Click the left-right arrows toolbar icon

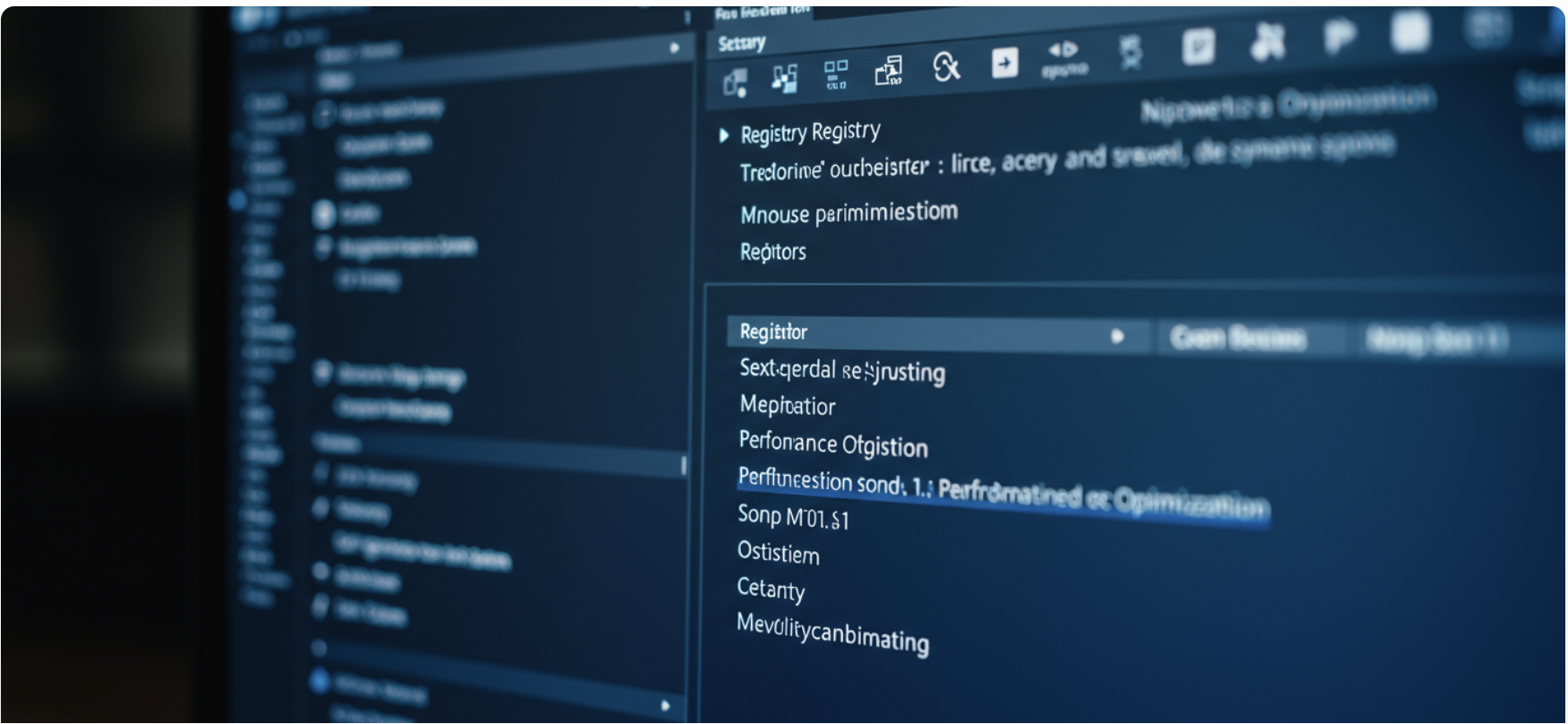[x=1064, y=58]
